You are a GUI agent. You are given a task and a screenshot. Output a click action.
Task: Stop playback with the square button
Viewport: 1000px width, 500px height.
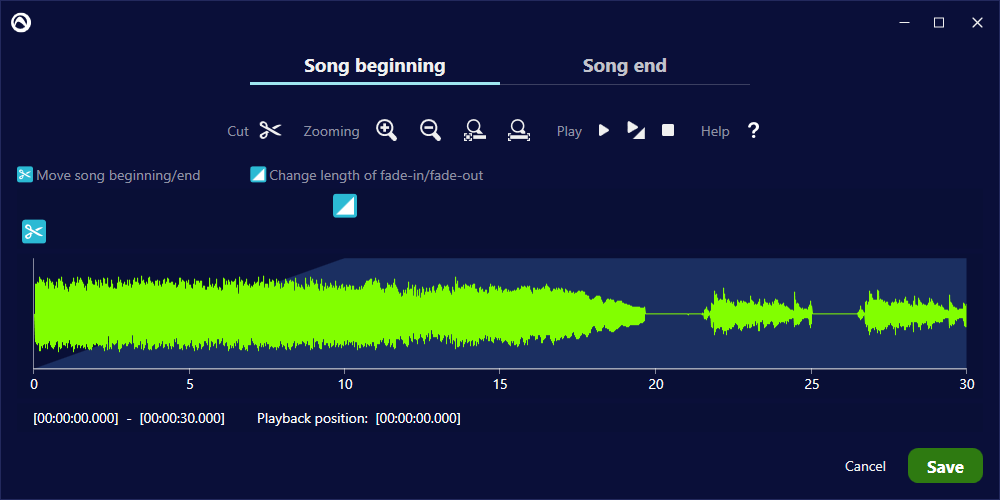[668, 131]
